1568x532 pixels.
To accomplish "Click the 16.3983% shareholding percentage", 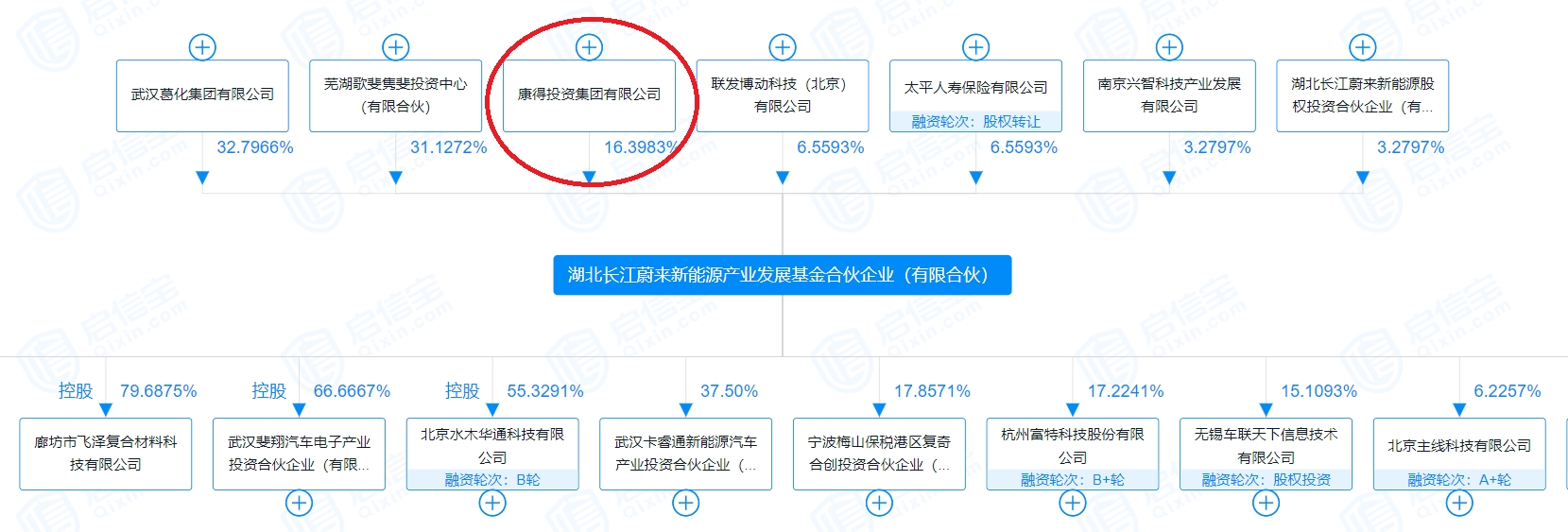I will point(642,147).
